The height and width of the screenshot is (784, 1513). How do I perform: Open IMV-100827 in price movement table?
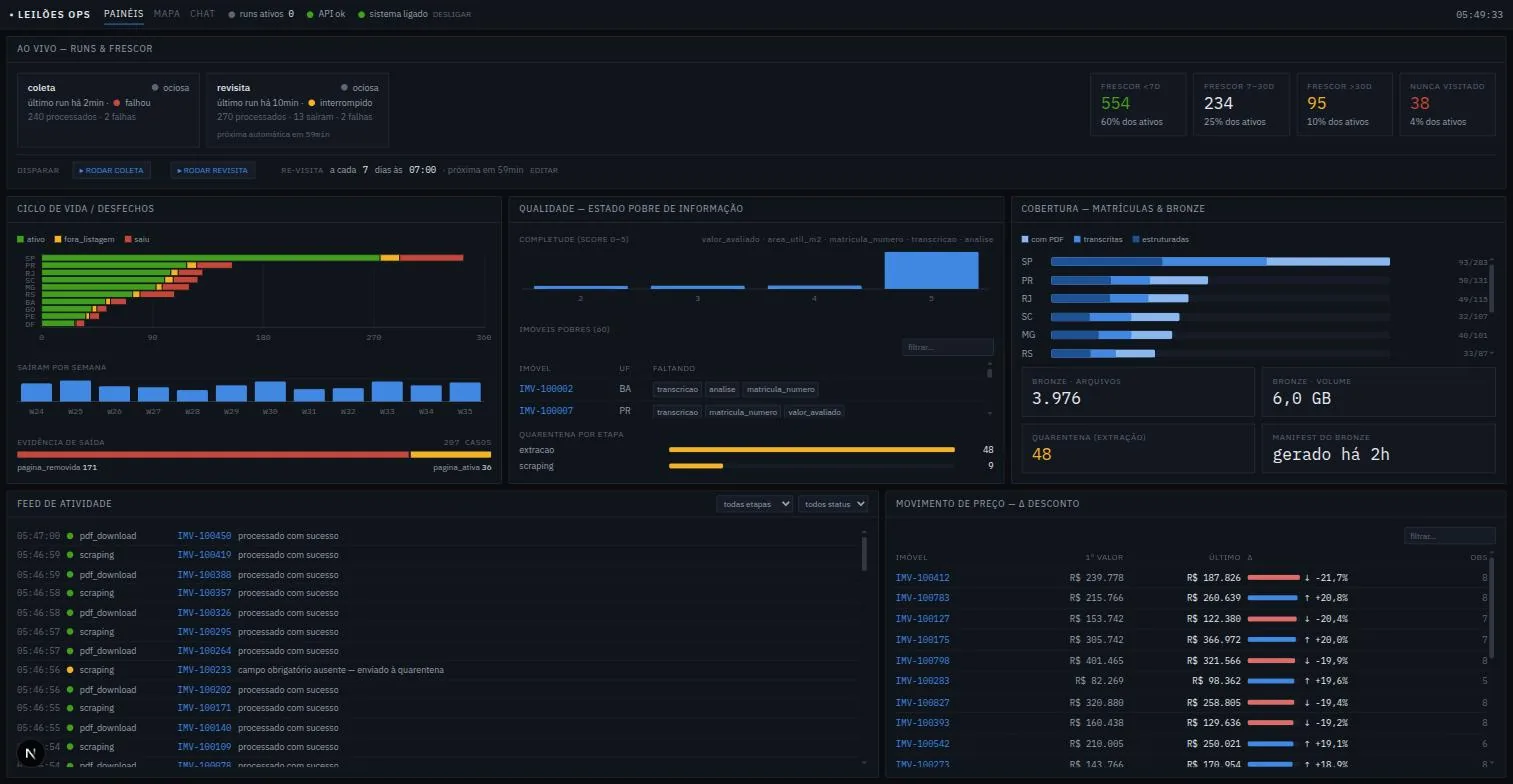[922, 703]
